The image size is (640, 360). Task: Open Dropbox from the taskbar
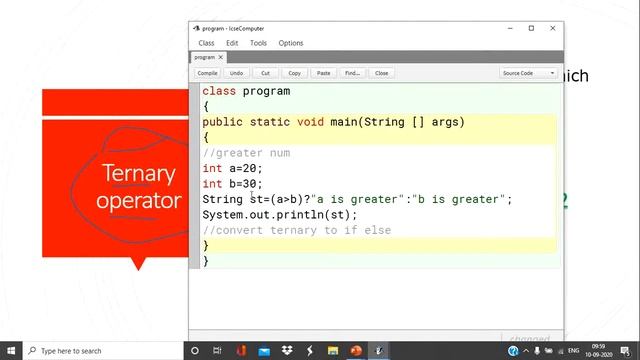(x=287, y=351)
